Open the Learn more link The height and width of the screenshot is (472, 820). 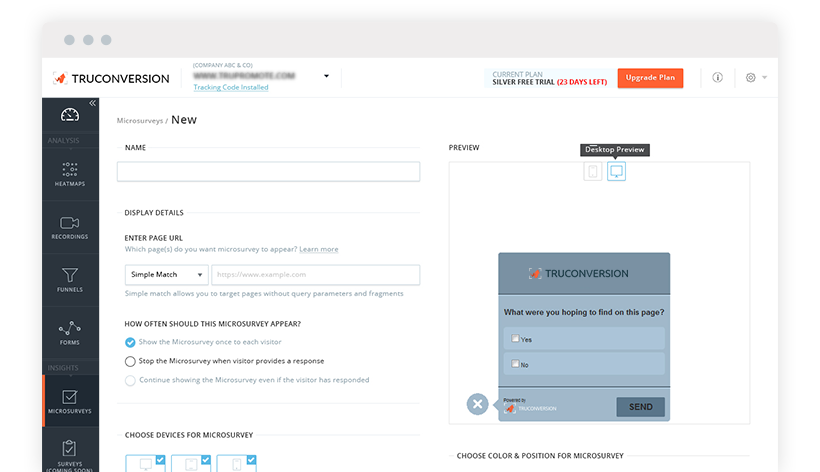click(x=318, y=249)
